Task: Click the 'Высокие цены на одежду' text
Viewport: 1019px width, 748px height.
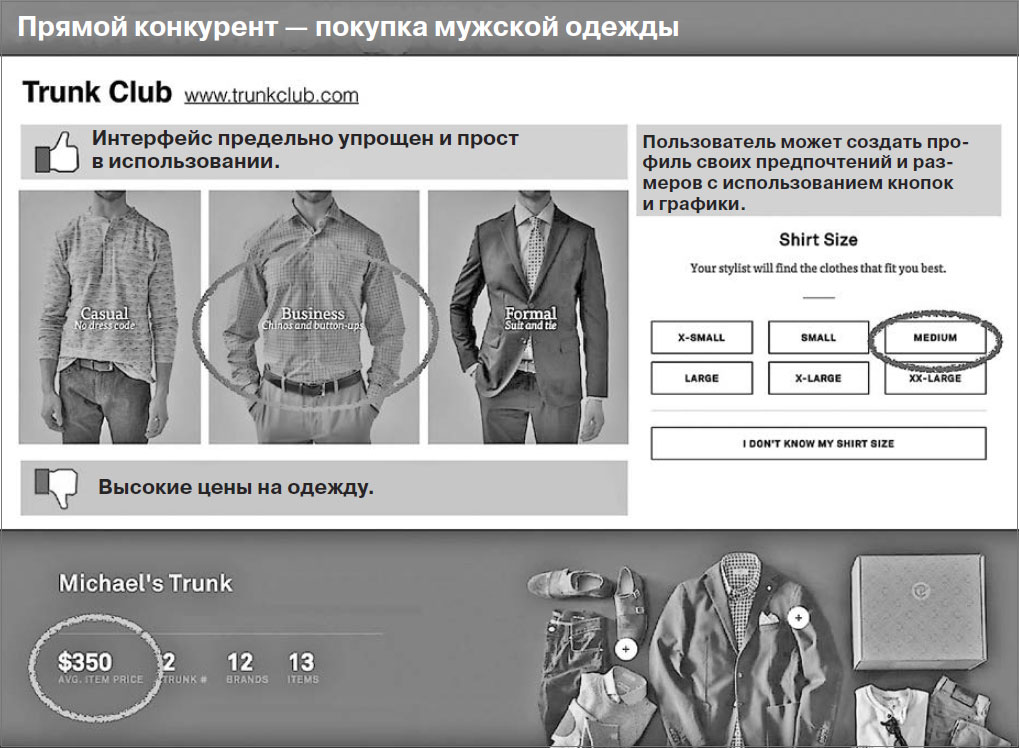Action: click(236, 487)
